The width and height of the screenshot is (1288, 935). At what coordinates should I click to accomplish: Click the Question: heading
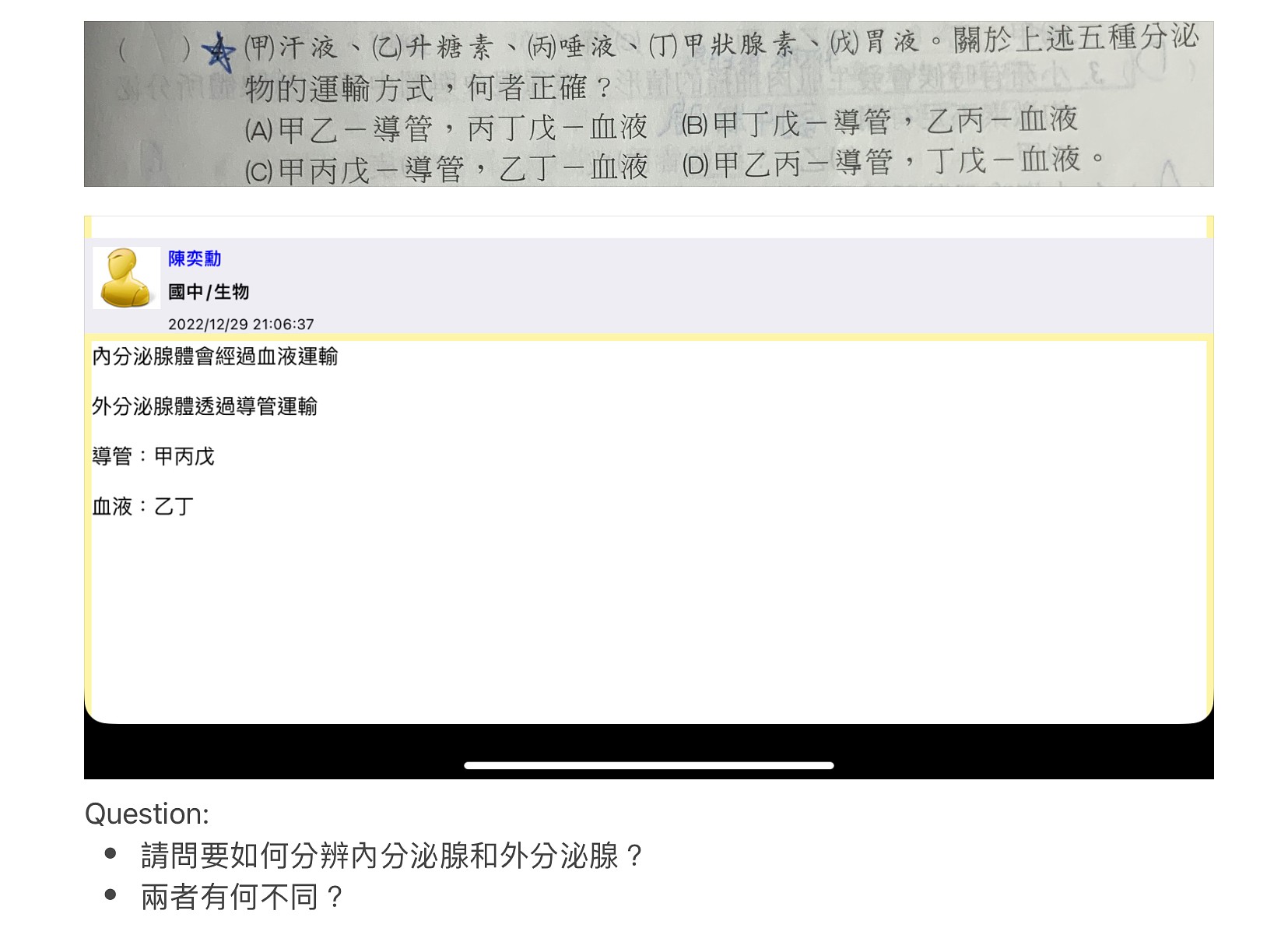(147, 814)
